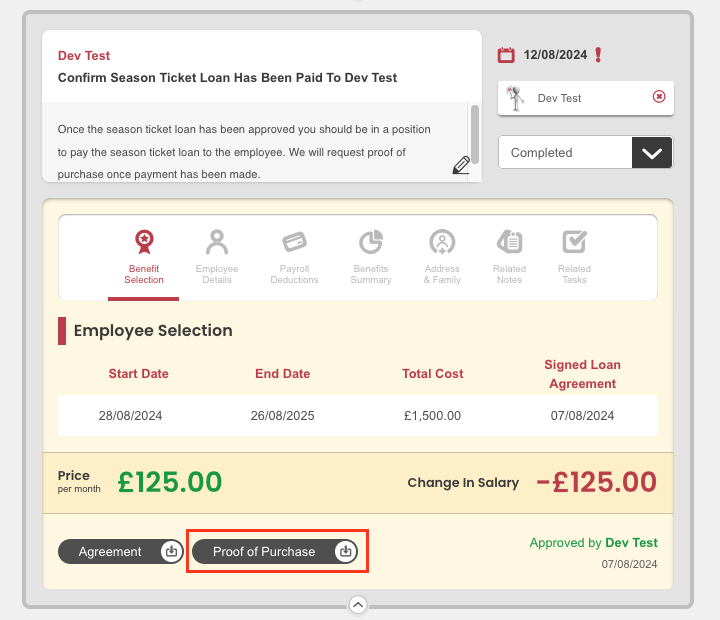Expand the Completed status dropdown arrow
The height and width of the screenshot is (620, 720).
click(x=652, y=152)
